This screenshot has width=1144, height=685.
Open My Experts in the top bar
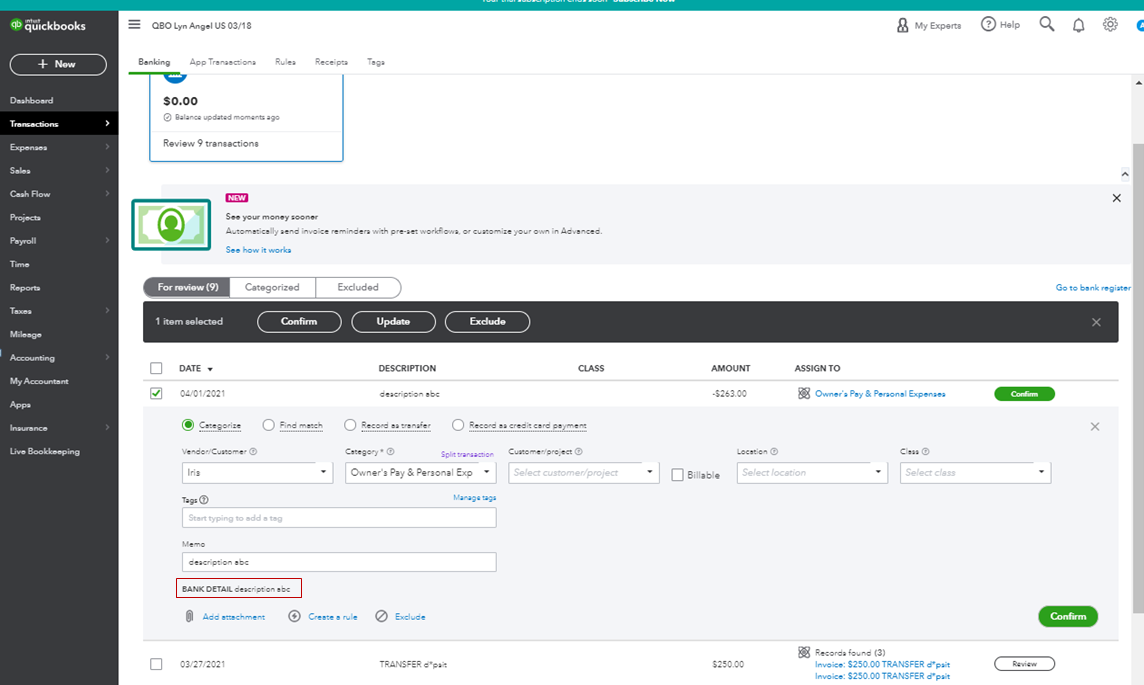point(928,24)
